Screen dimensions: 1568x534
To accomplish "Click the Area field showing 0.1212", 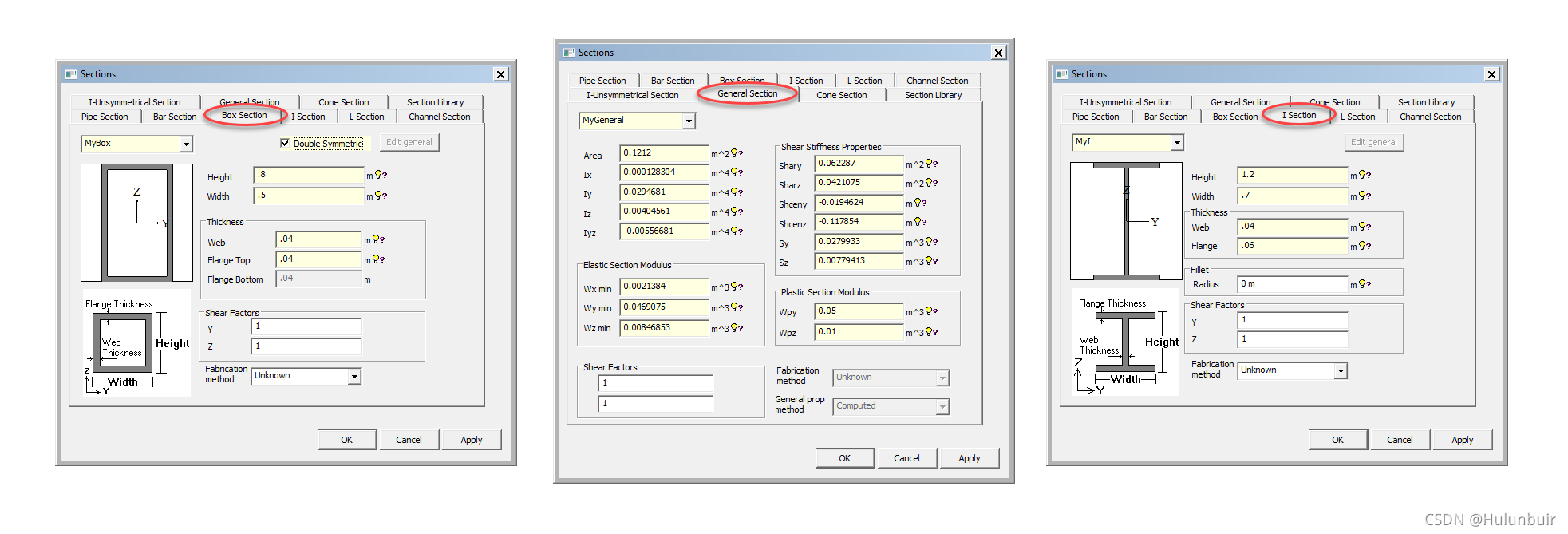I will point(665,153).
